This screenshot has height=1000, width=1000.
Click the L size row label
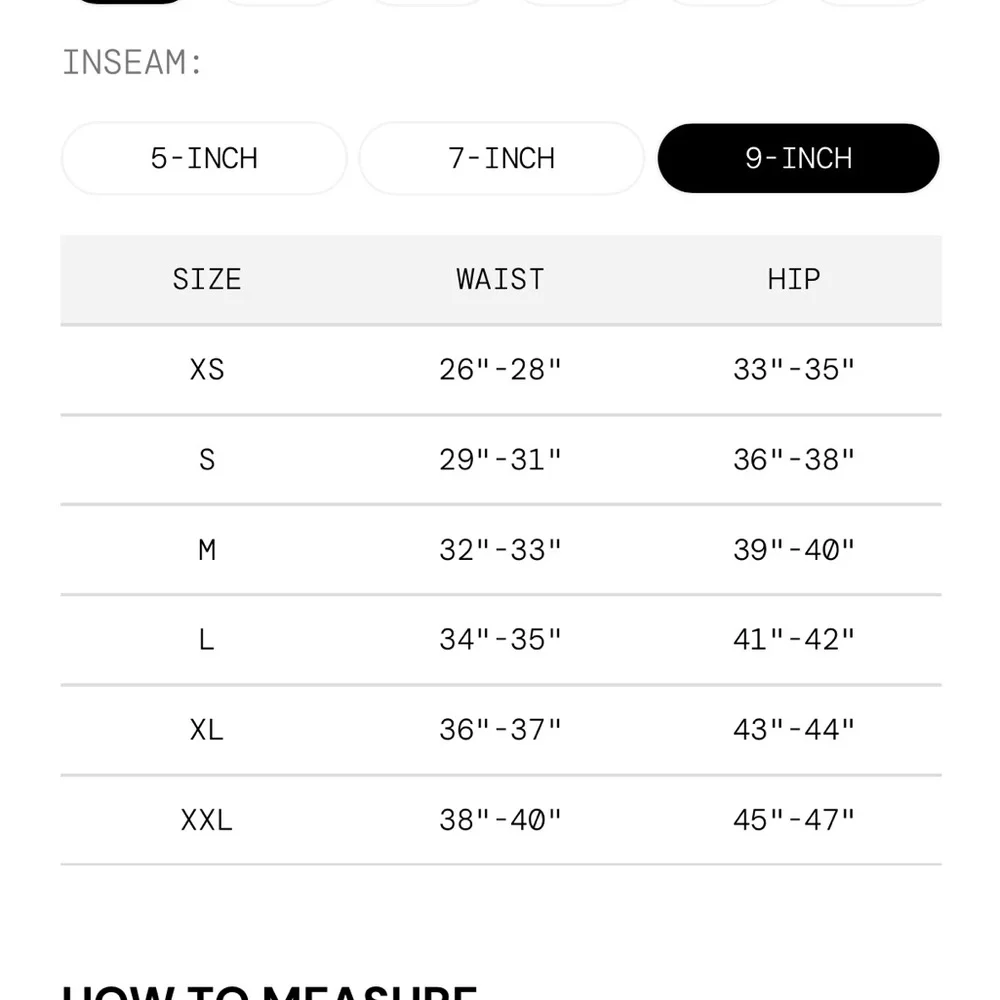click(207, 640)
